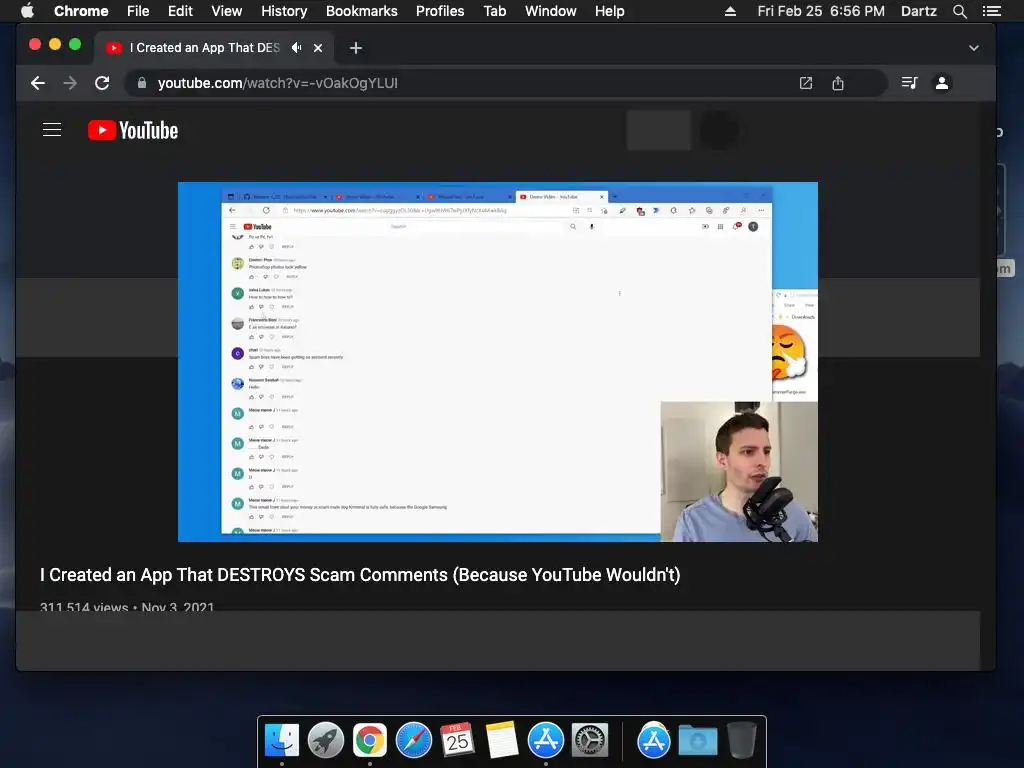
Task: Minimize the Chrome window with yellow button
Action: (55, 44)
